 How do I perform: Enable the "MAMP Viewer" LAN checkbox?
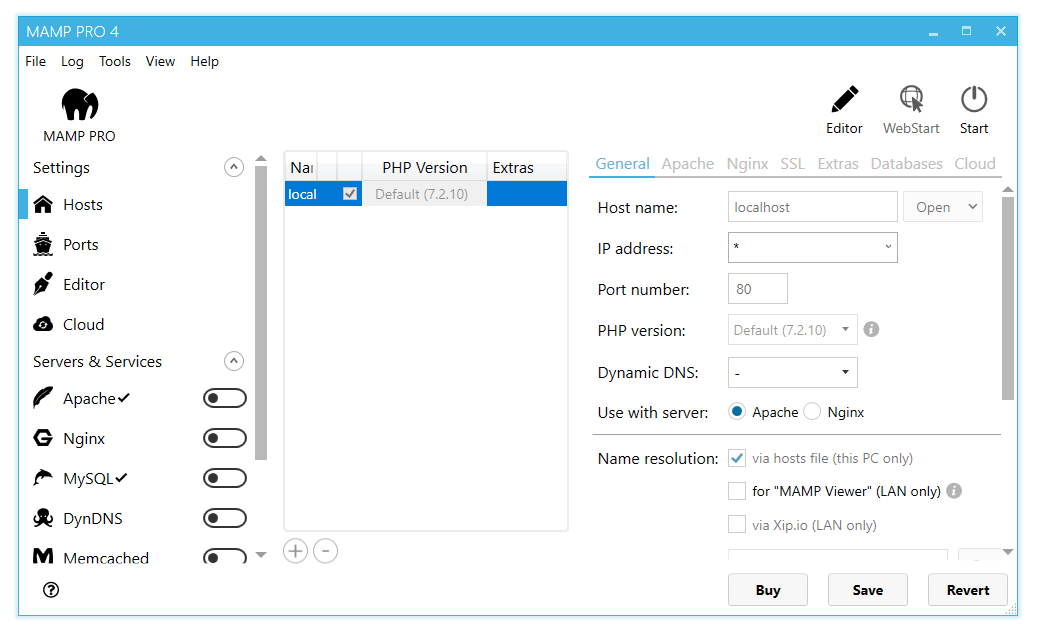(x=737, y=491)
